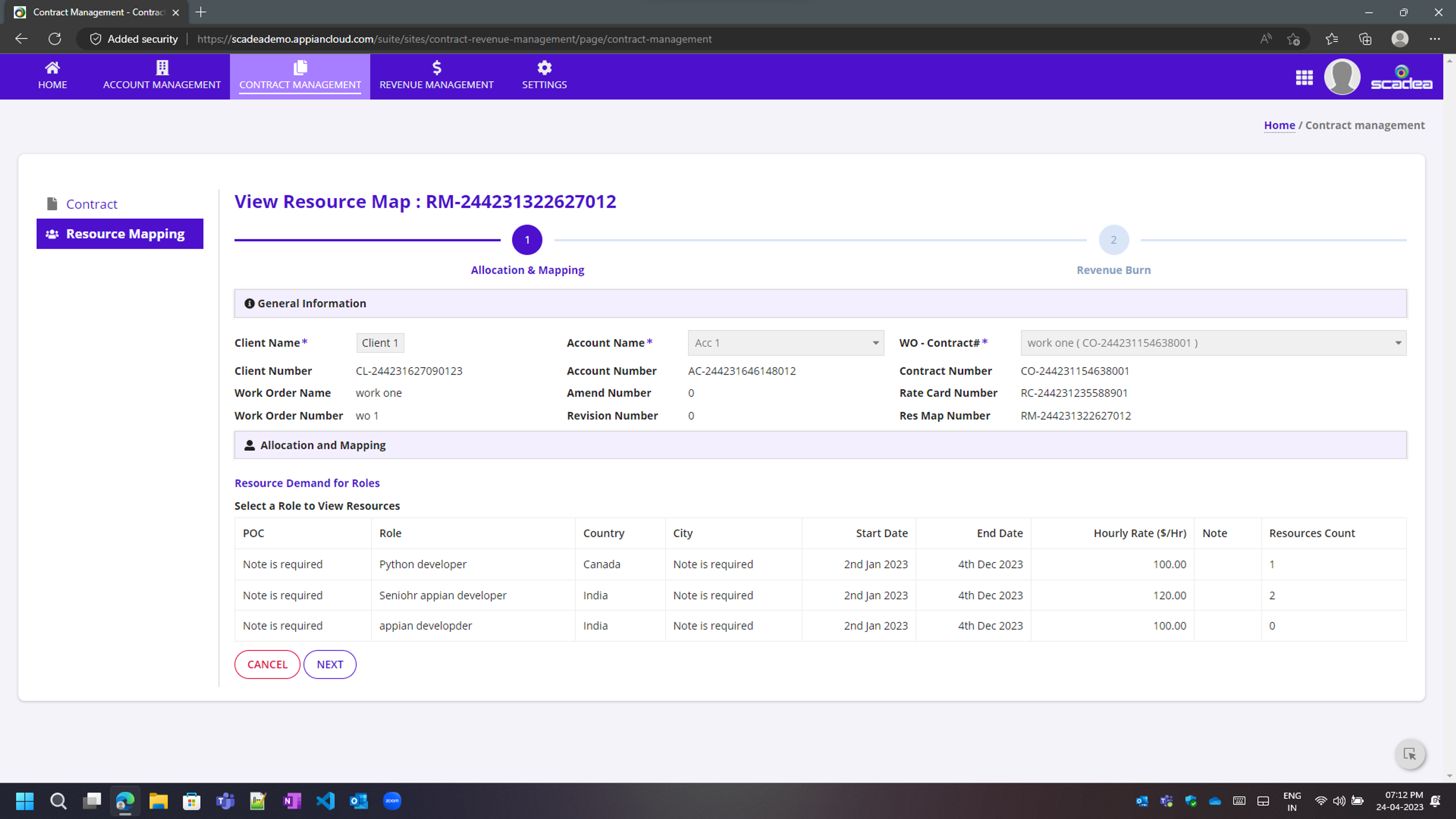Viewport: 1456px width, 819px height.
Task: Open the browser profile icon
Action: [1400, 39]
